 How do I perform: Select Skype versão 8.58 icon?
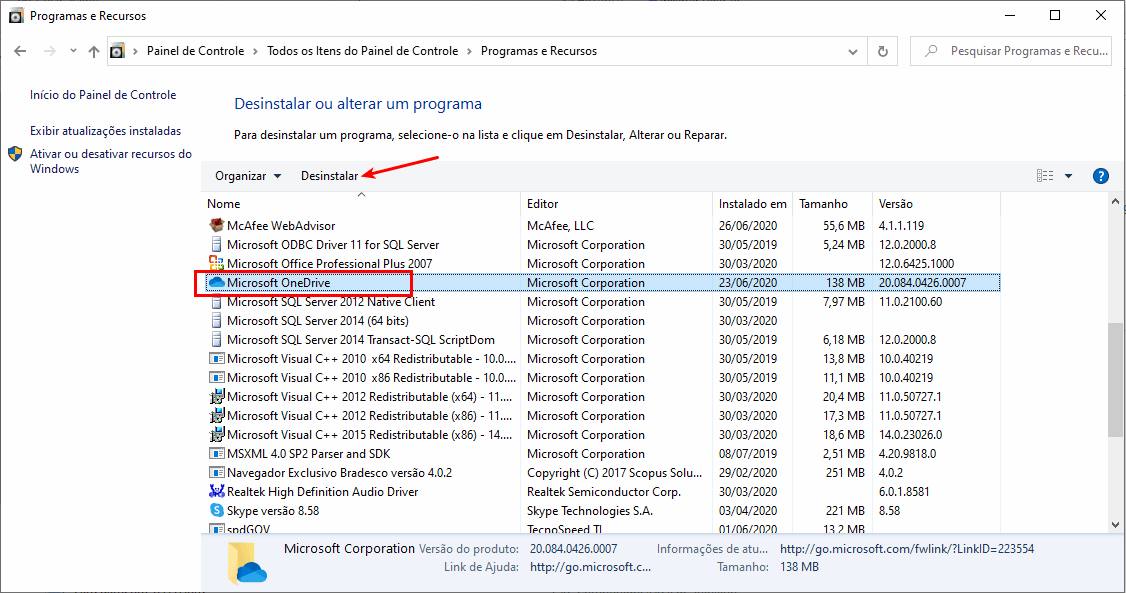click(216, 511)
